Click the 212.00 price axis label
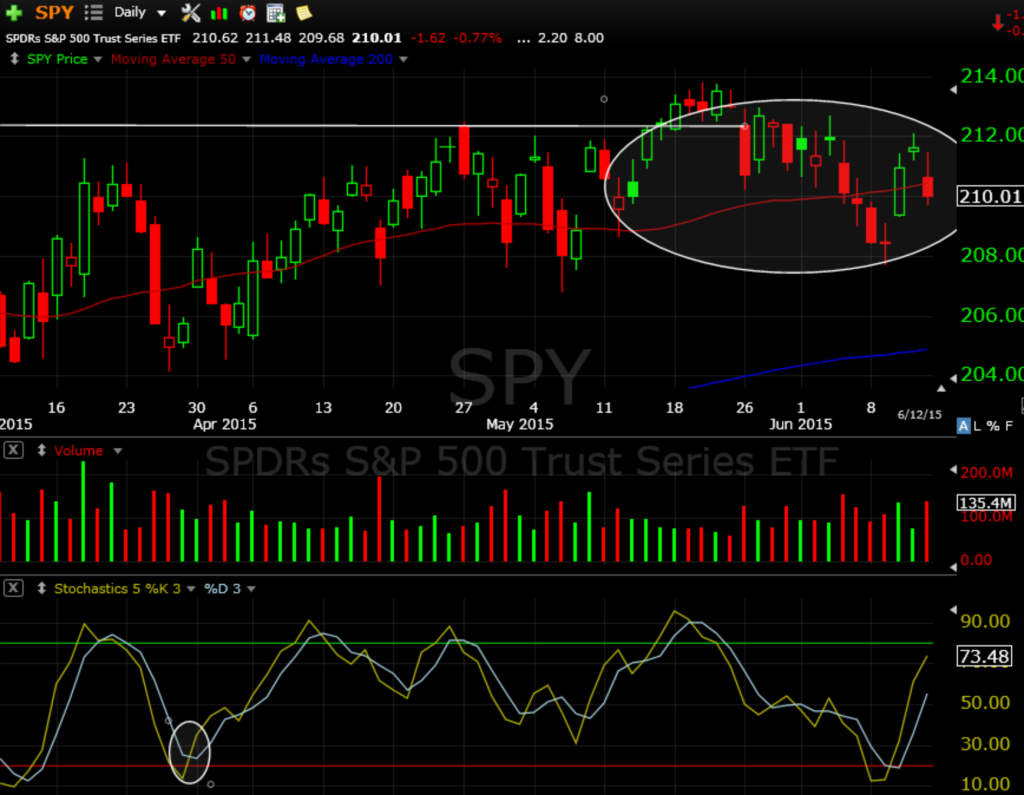 tap(991, 135)
